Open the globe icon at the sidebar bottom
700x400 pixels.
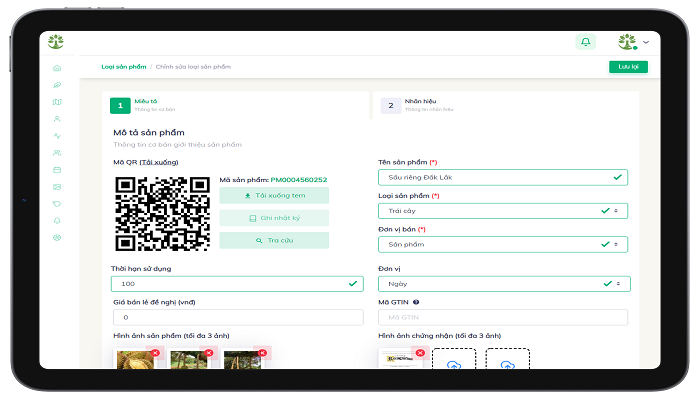[57, 238]
